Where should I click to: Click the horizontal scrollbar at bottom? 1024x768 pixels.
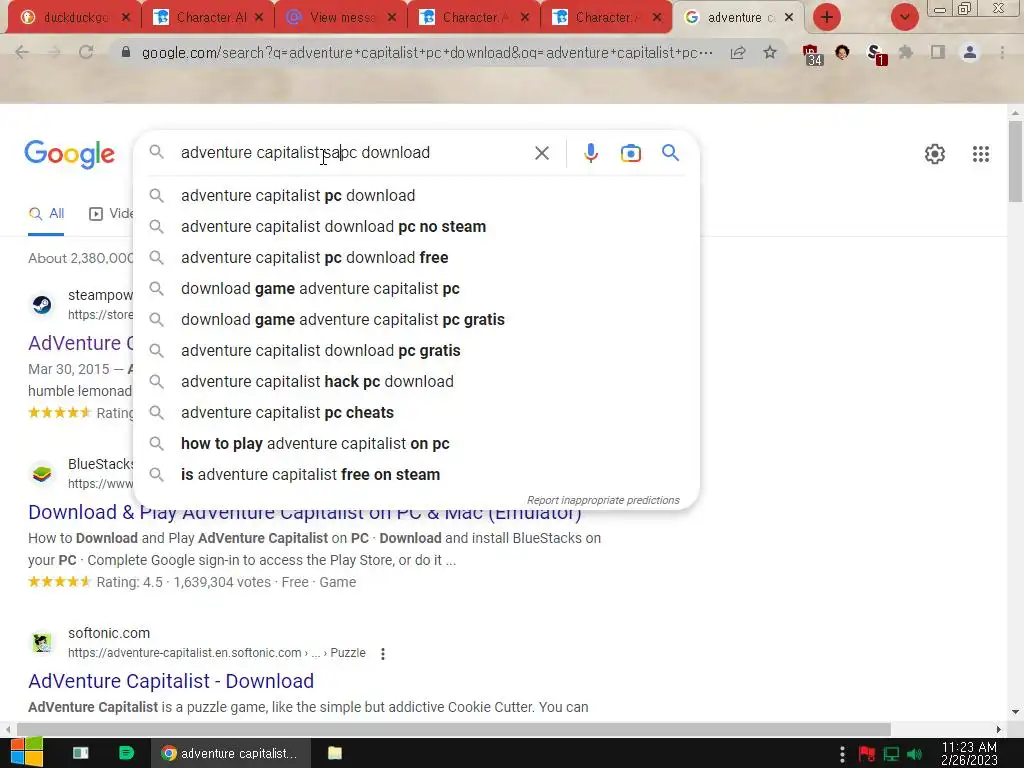tap(453, 729)
